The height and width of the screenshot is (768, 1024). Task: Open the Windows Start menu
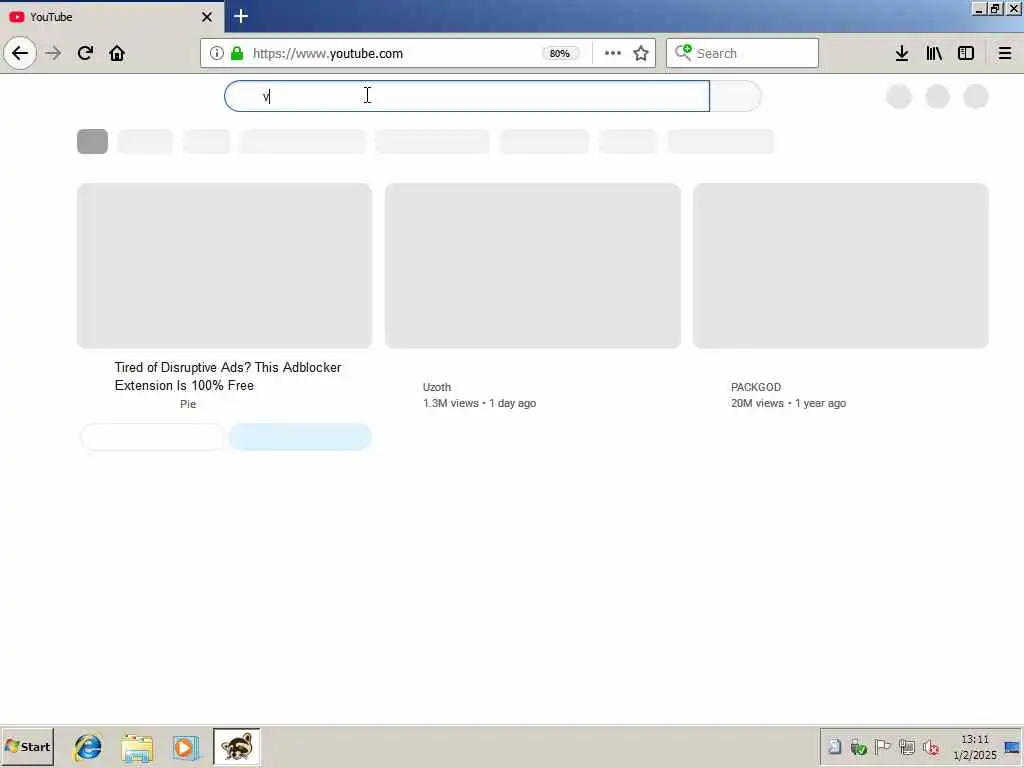27,746
